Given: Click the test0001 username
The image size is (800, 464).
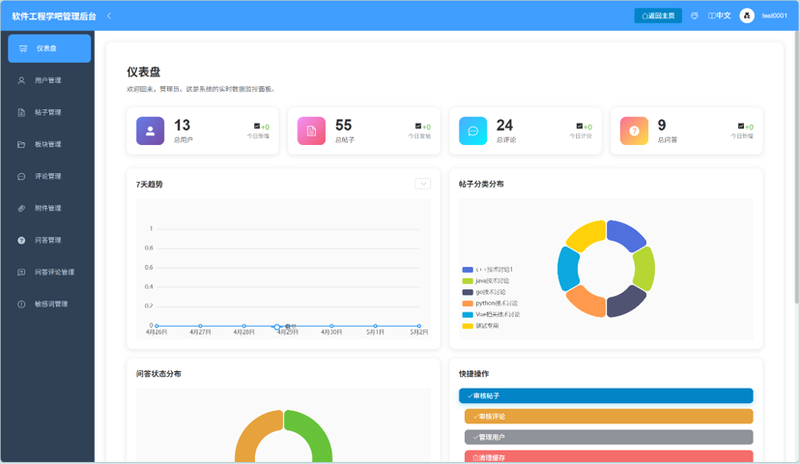Looking at the screenshot, I should [774, 16].
